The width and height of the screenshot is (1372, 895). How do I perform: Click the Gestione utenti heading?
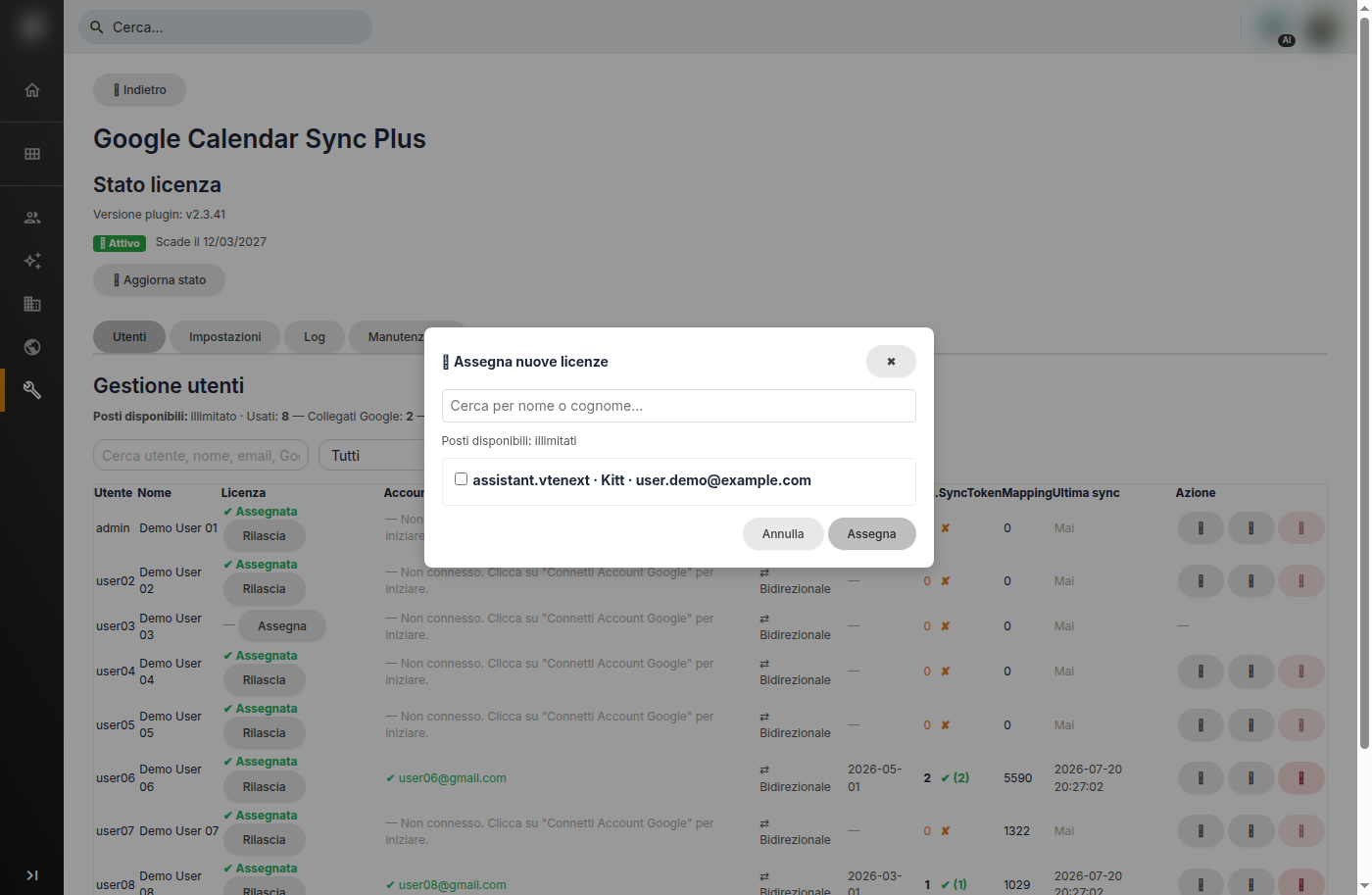pyautogui.click(x=169, y=386)
